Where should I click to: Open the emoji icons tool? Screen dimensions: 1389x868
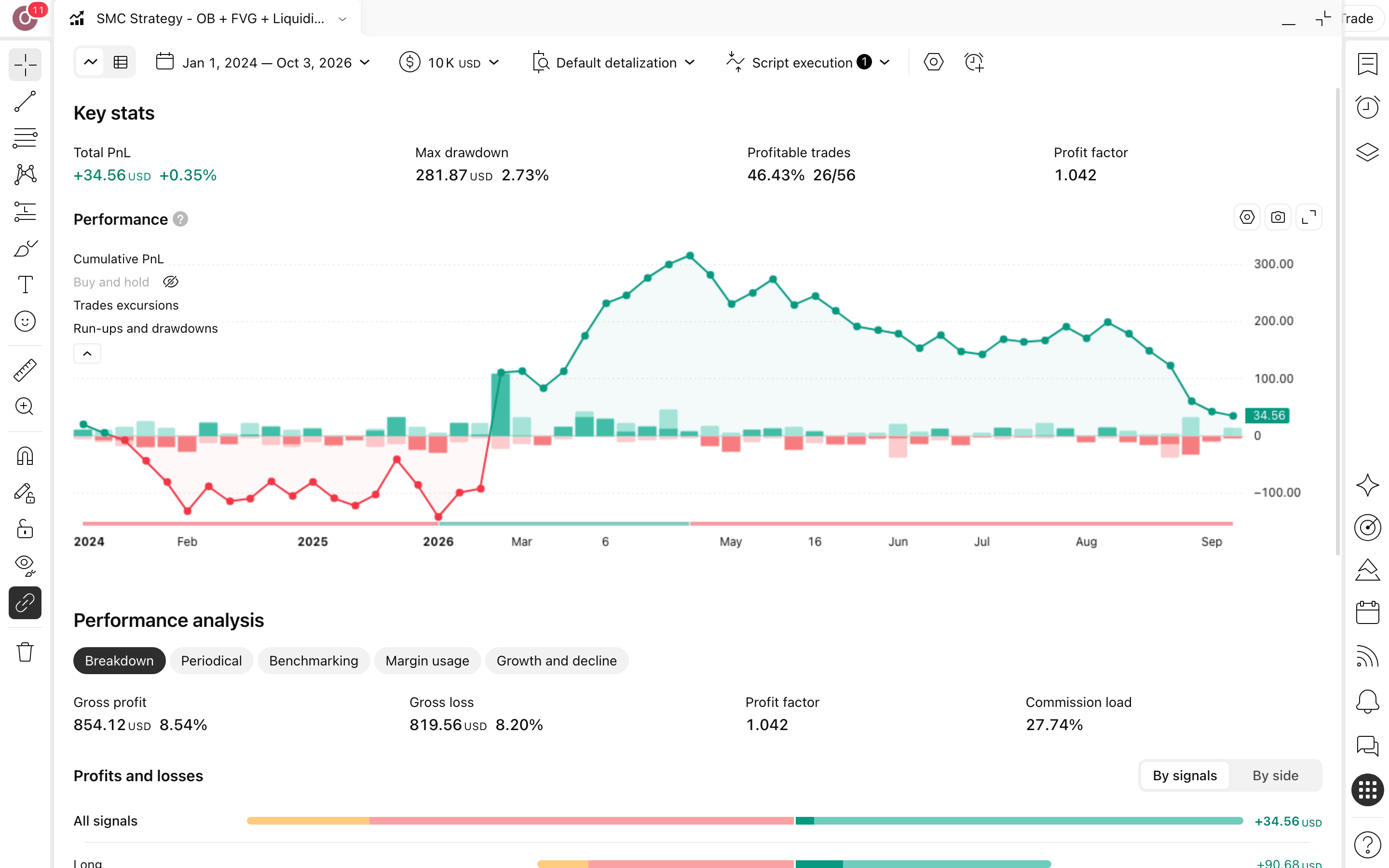pyautogui.click(x=25, y=322)
